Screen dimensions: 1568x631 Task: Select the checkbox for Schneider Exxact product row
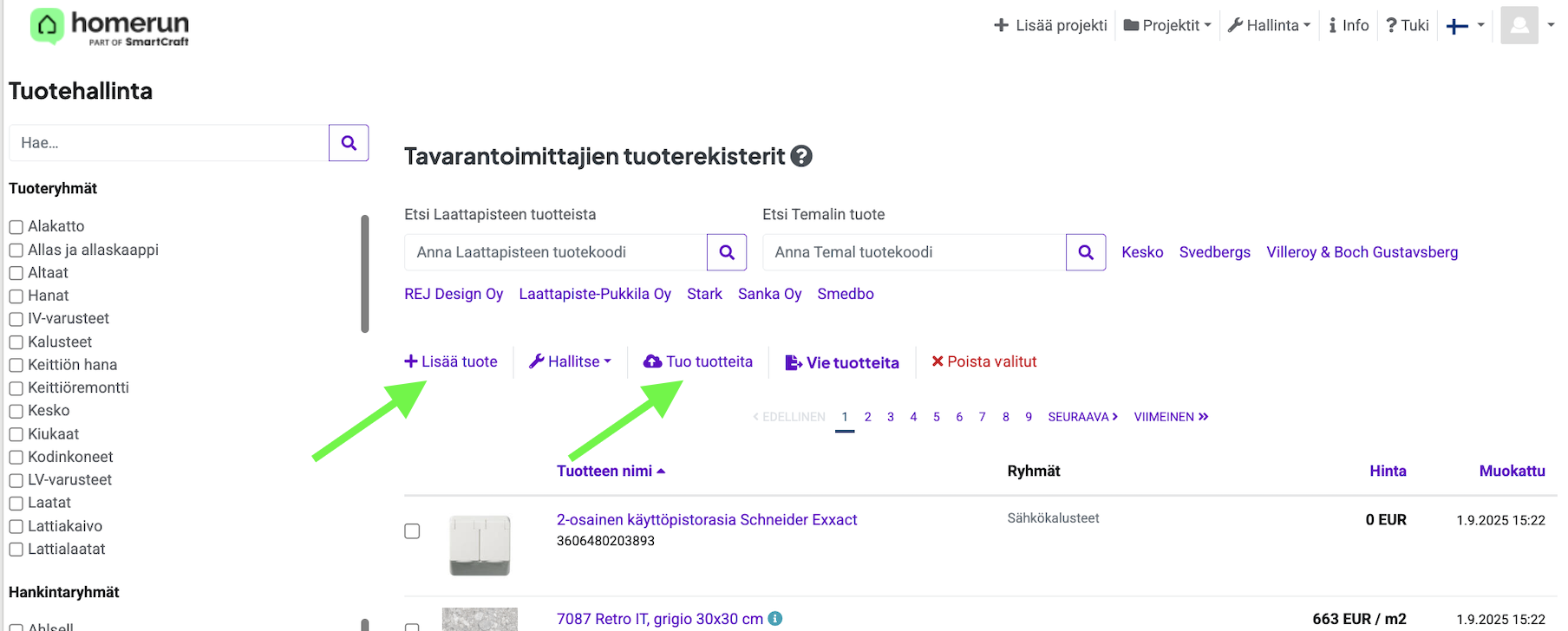pyautogui.click(x=412, y=531)
